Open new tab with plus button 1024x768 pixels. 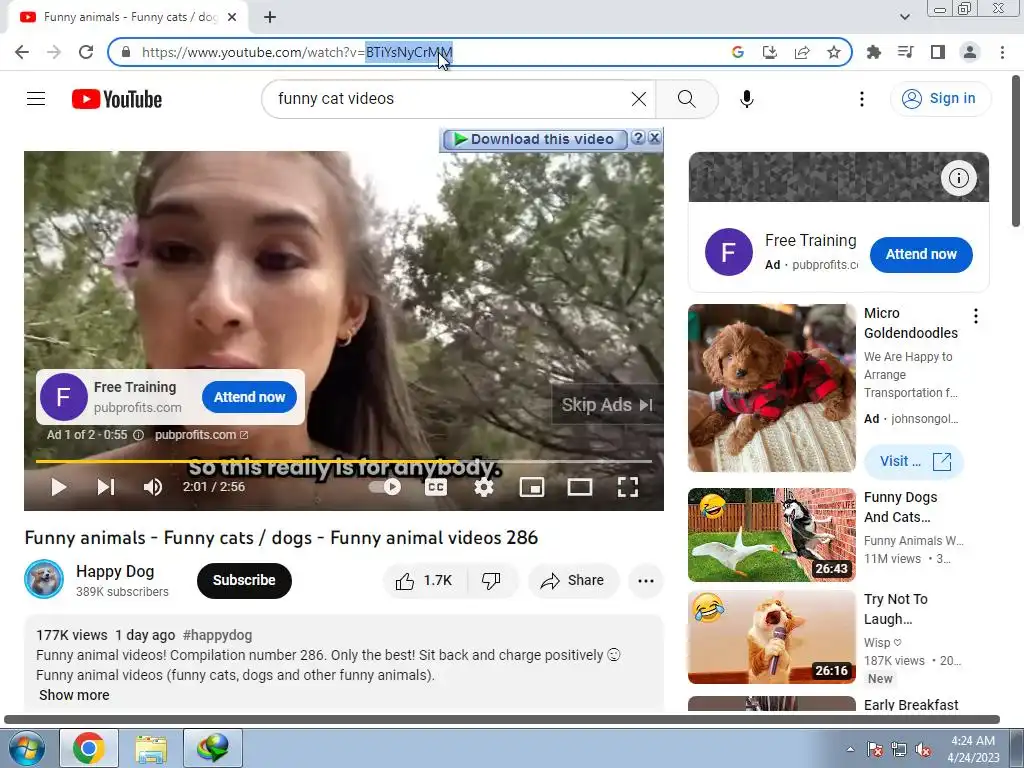[x=270, y=17]
